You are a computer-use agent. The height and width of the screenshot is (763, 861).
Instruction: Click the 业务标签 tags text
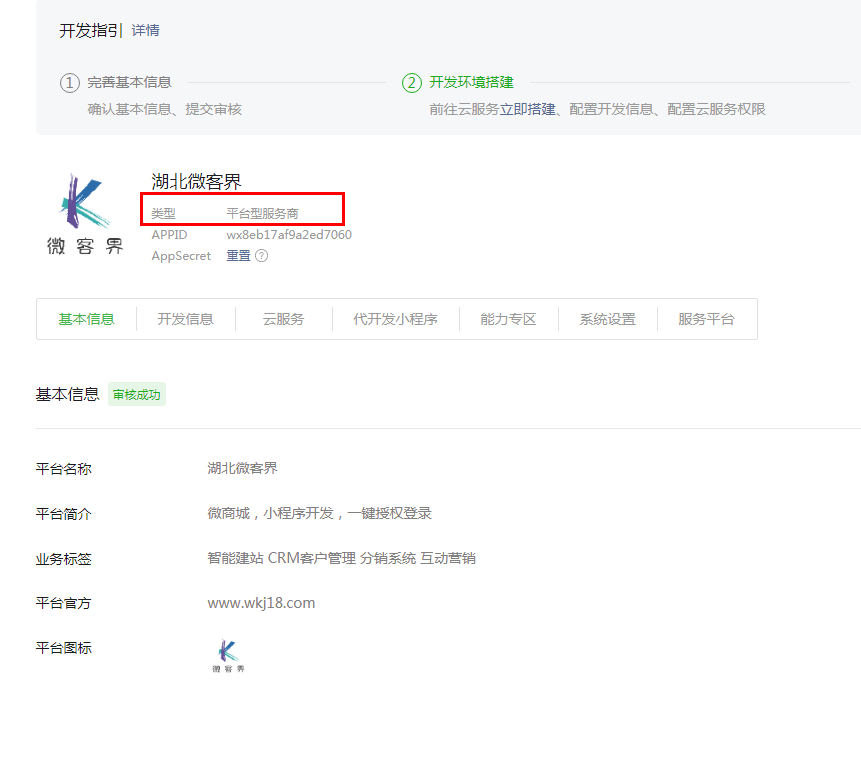tap(342, 558)
